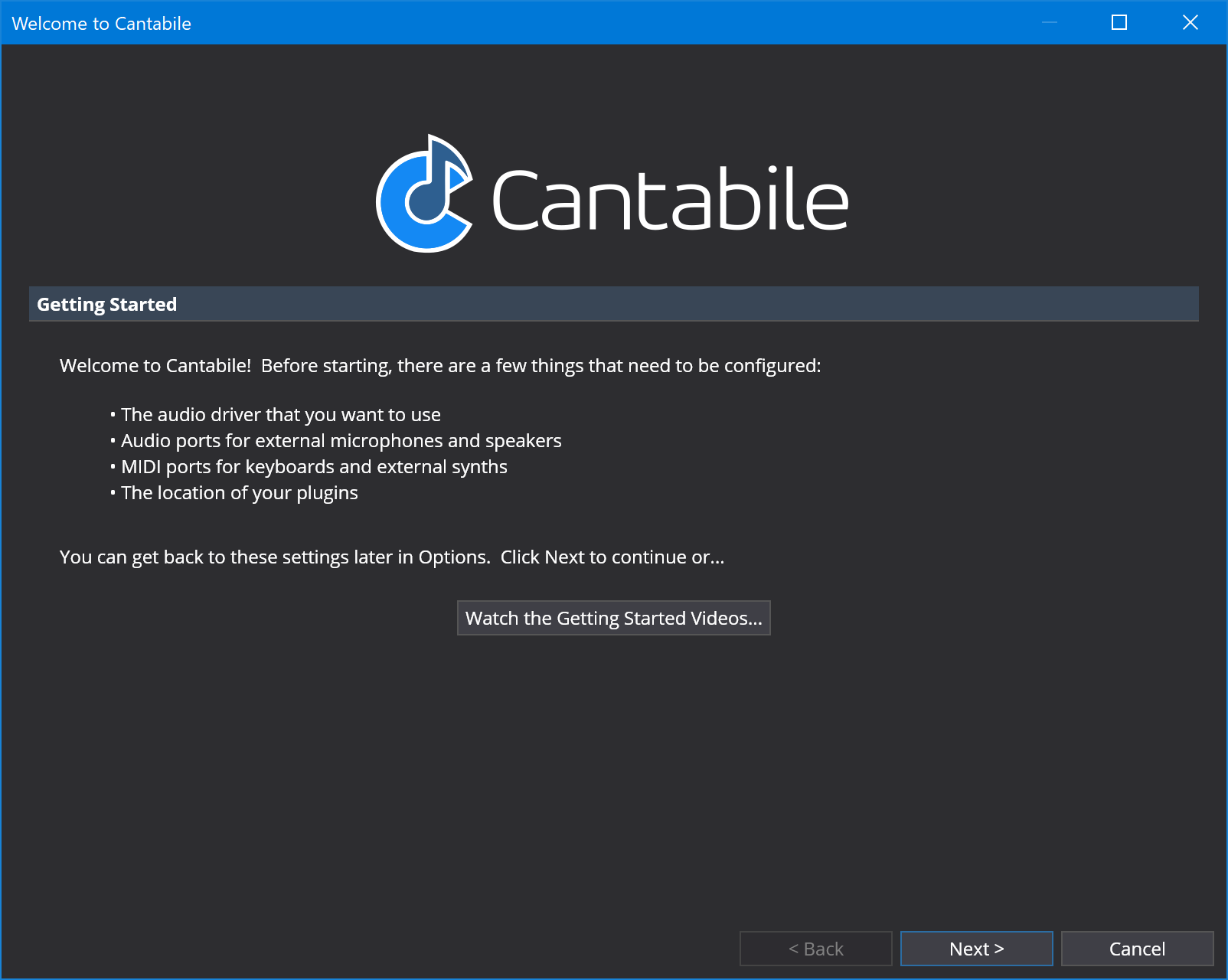Cancel the getting started wizard
The image size is (1228, 980).
coord(1138,949)
